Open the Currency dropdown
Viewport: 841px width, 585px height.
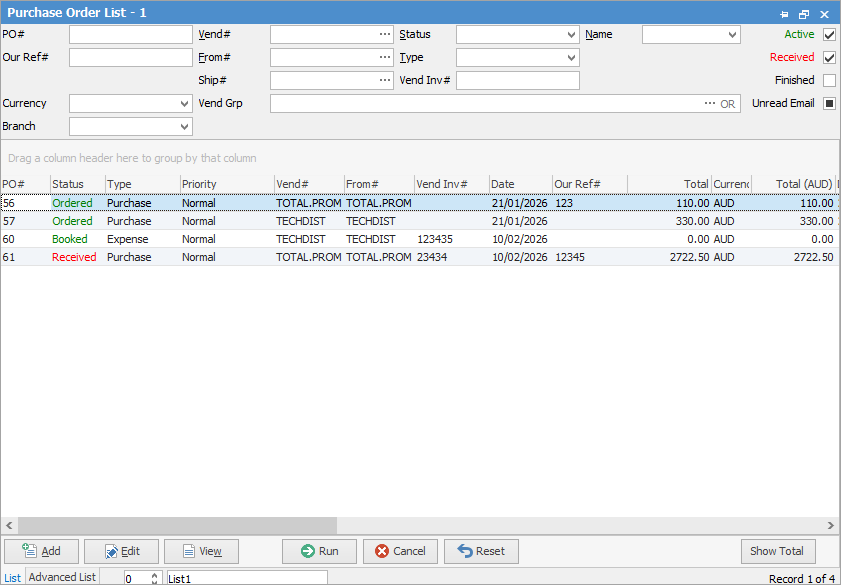184,104
